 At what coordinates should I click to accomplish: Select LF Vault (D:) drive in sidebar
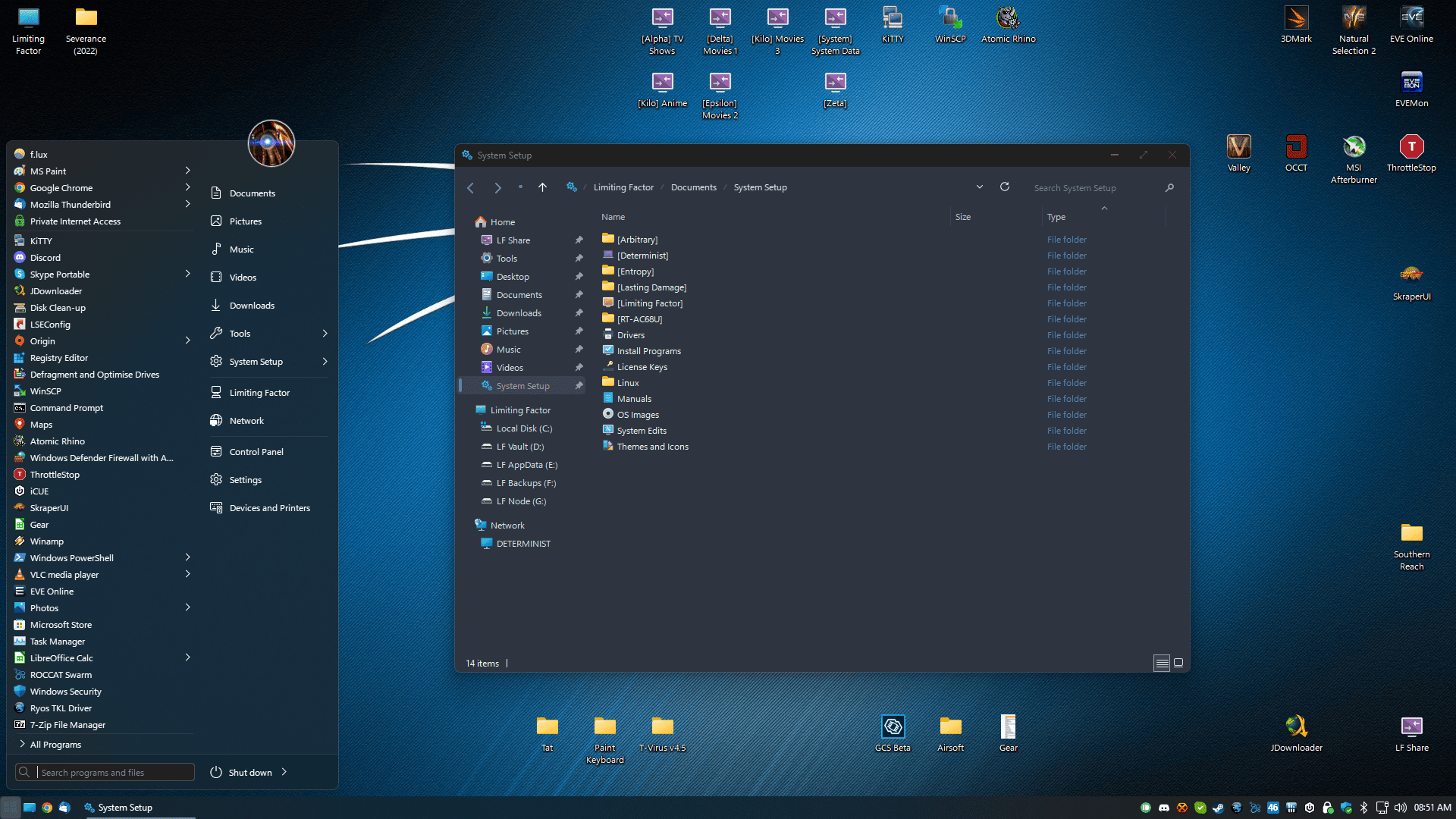coord(520,447)
